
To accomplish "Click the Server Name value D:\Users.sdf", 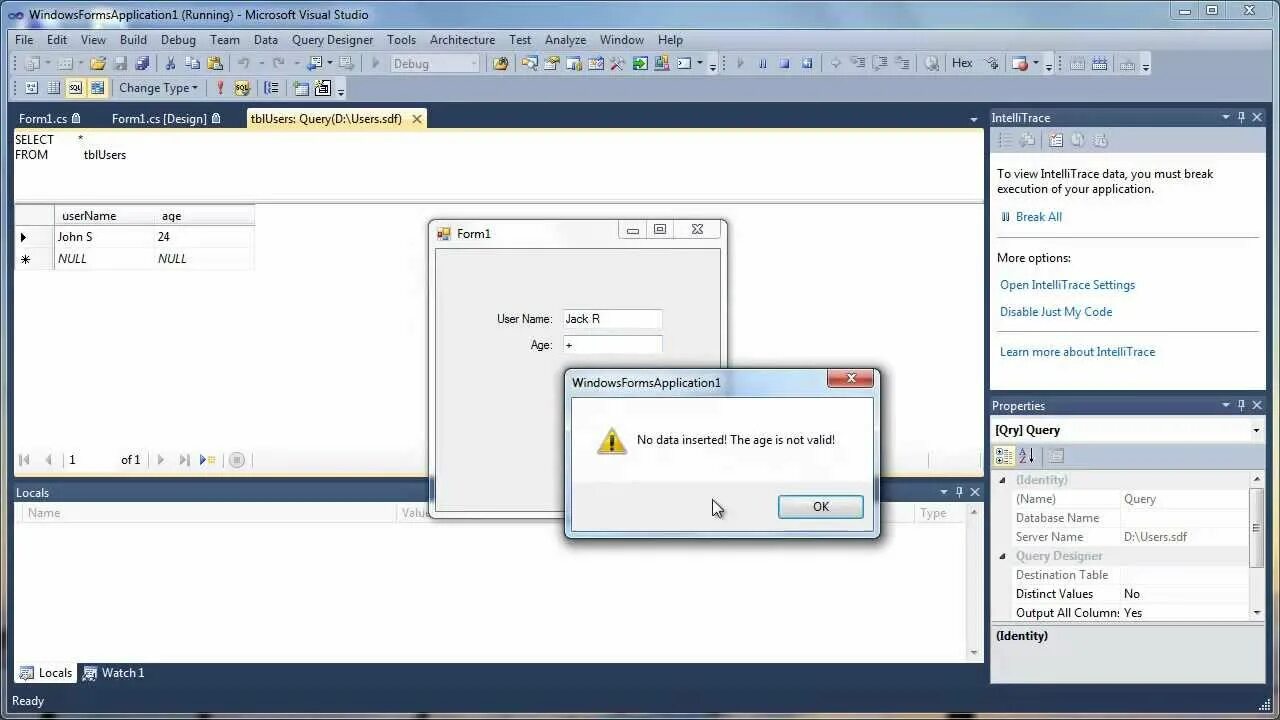I will click(1185, 537).
